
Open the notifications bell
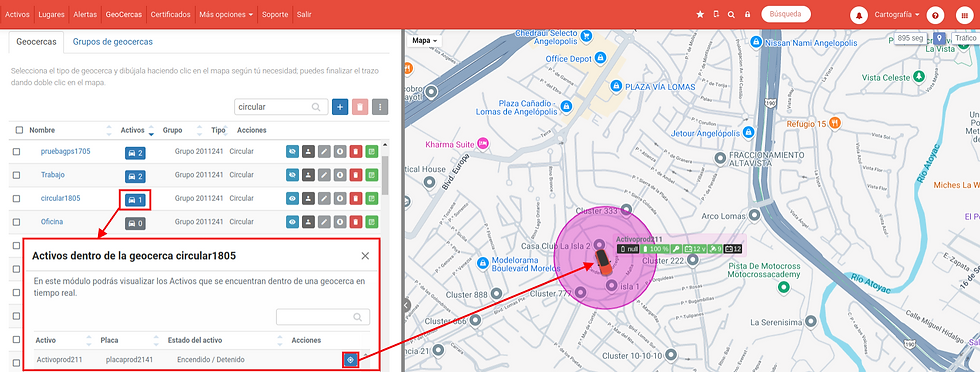(859, 14)
